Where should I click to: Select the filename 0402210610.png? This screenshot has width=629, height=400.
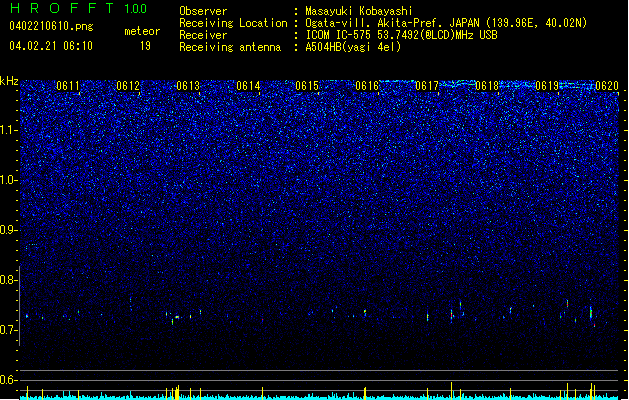tap(51, 27)
